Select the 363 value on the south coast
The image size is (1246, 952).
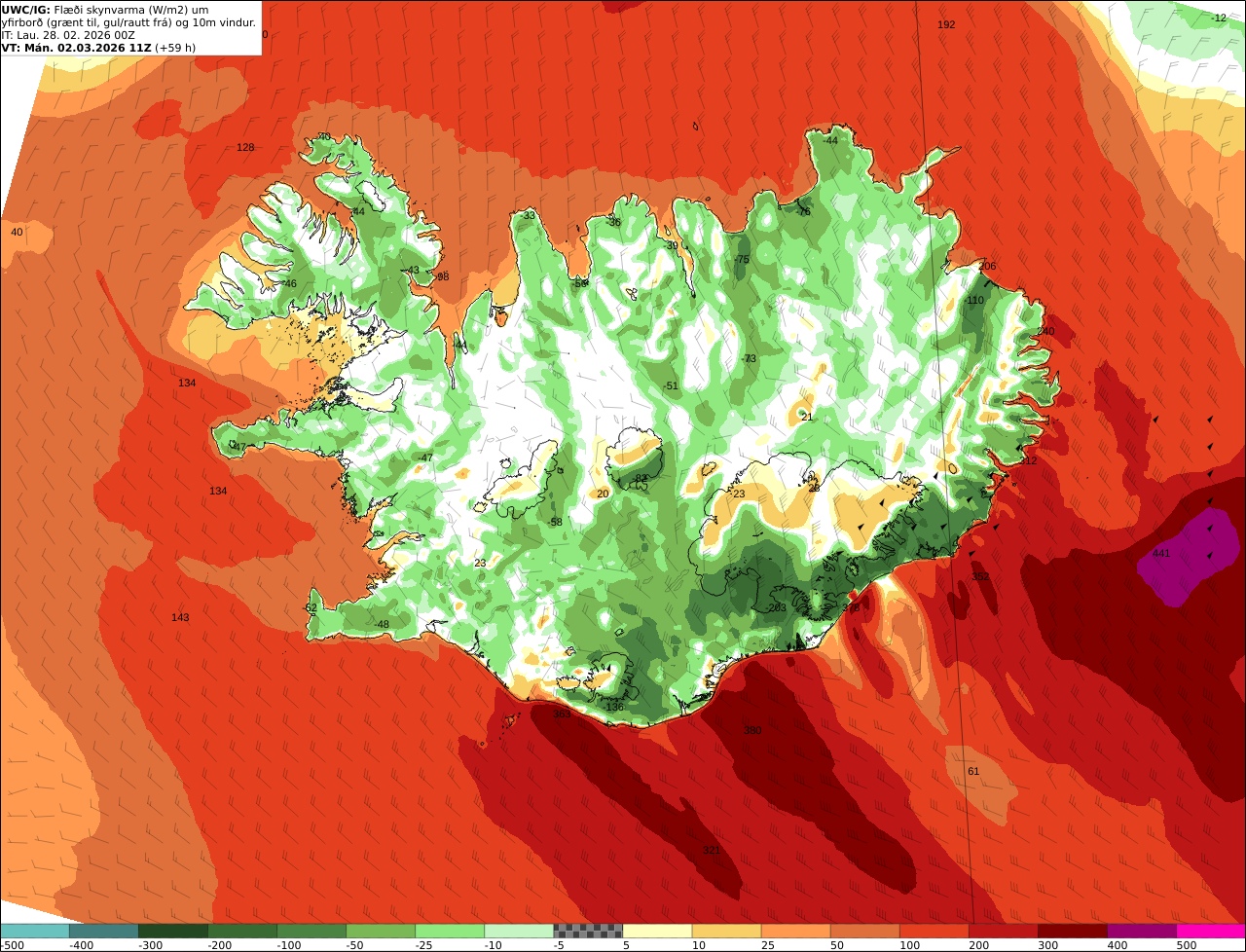tap(562, 714)
